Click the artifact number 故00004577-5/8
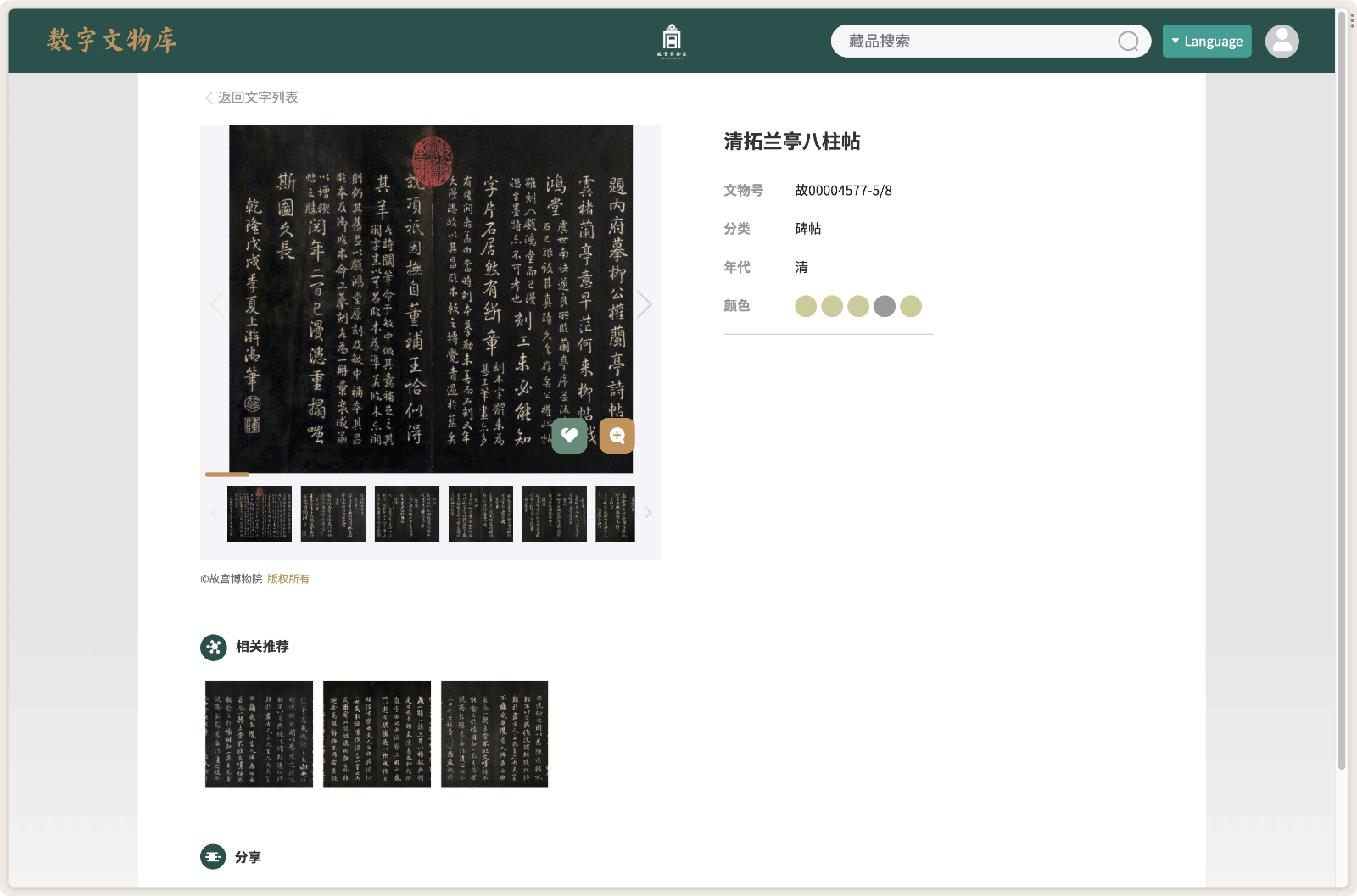 tap(843, 191)
